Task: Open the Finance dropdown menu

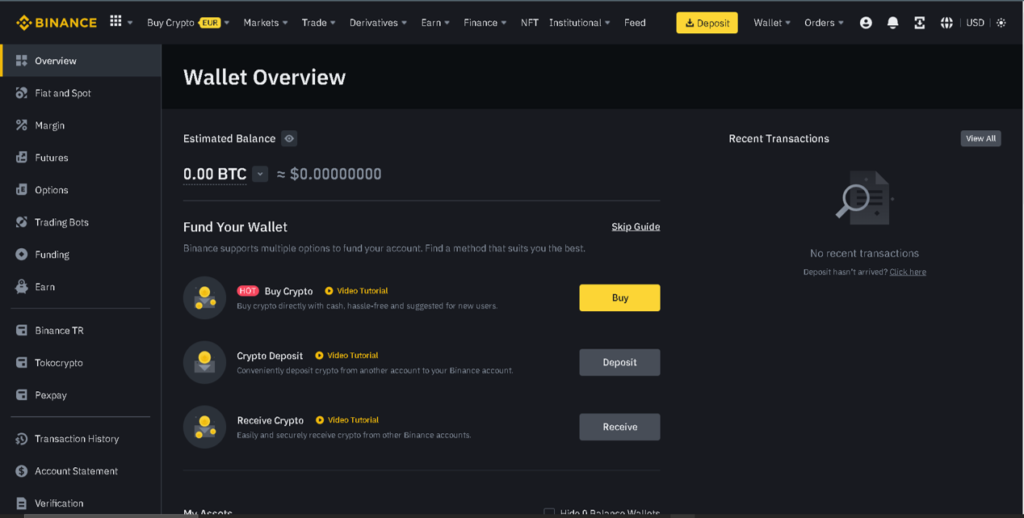Action: tap(485, 23)
